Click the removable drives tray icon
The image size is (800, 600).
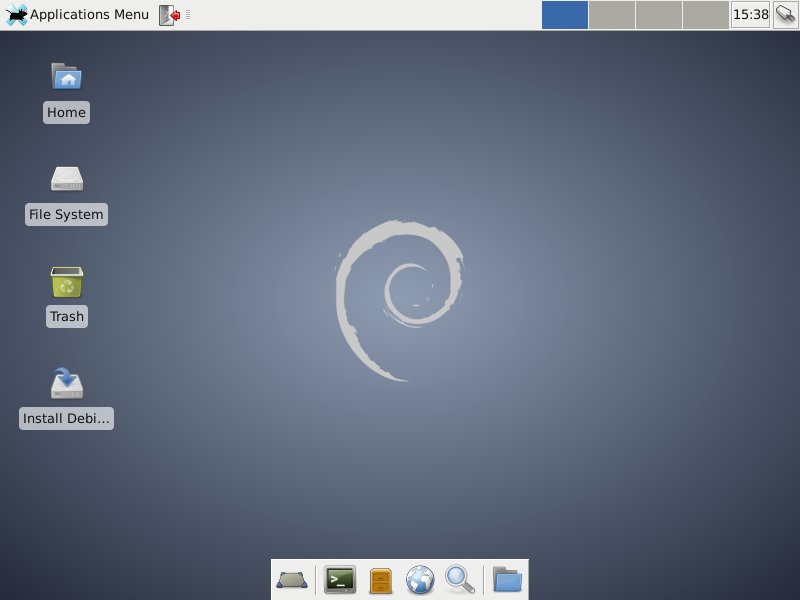coord(785,15)
